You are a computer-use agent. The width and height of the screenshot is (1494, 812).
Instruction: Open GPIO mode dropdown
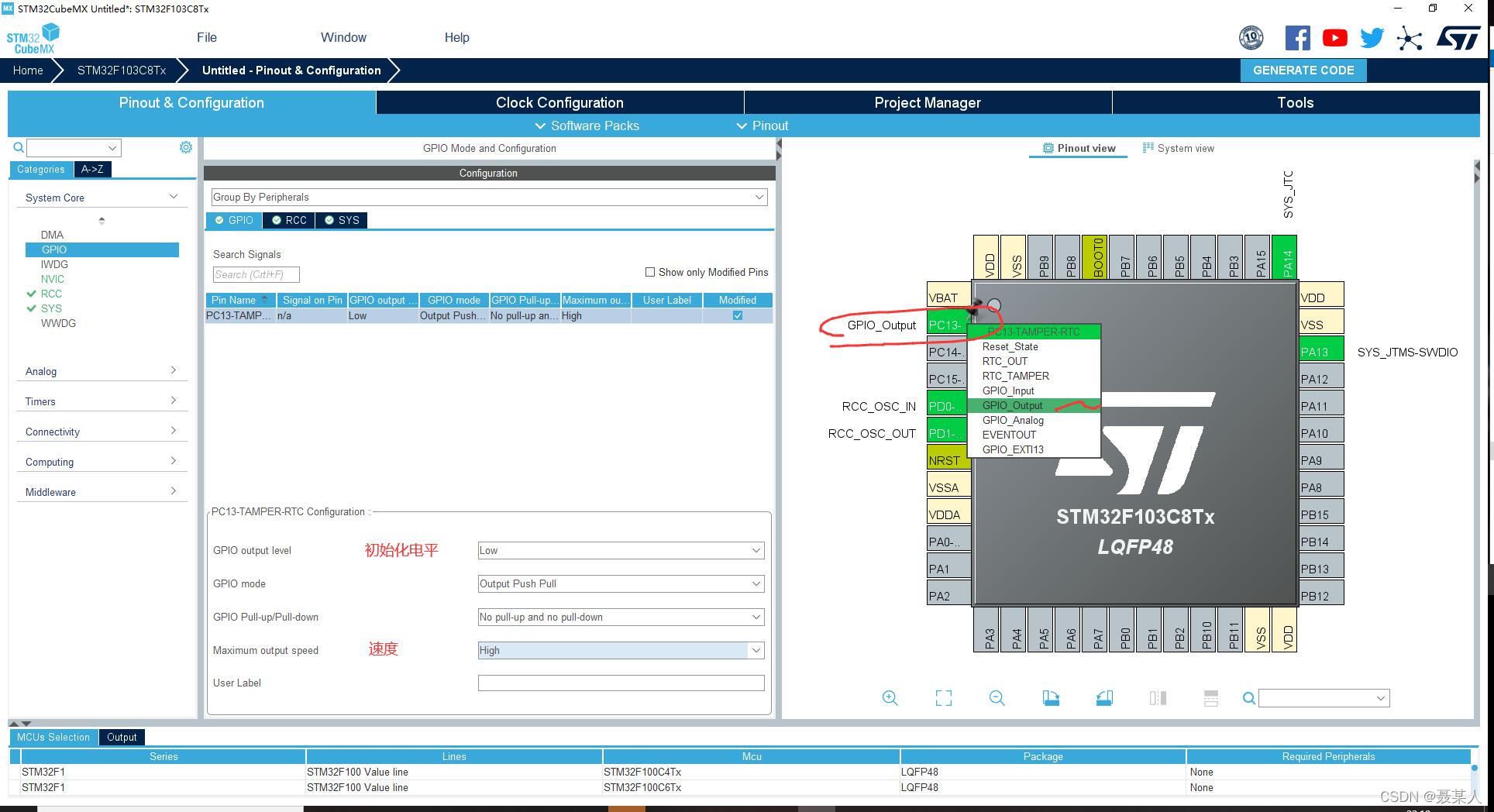pyautogui.click(x=621, y=583)
